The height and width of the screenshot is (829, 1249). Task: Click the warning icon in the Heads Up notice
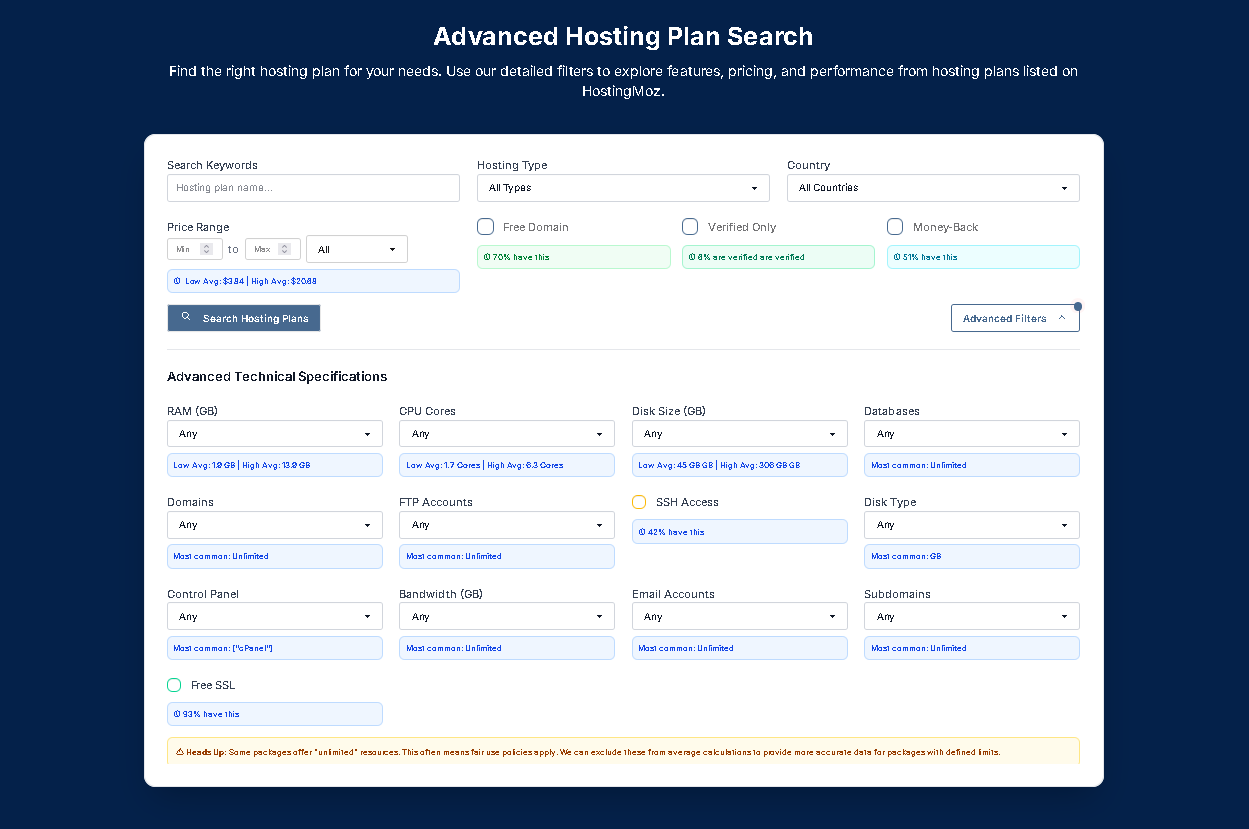coord(181,751)
